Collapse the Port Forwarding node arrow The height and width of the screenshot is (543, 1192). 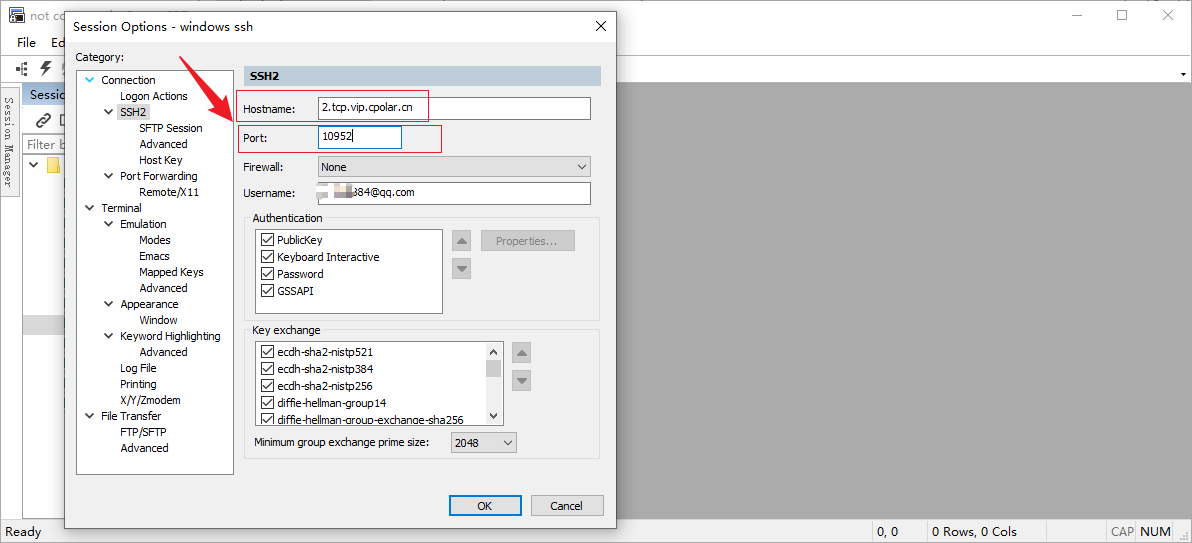click(109, 176)
